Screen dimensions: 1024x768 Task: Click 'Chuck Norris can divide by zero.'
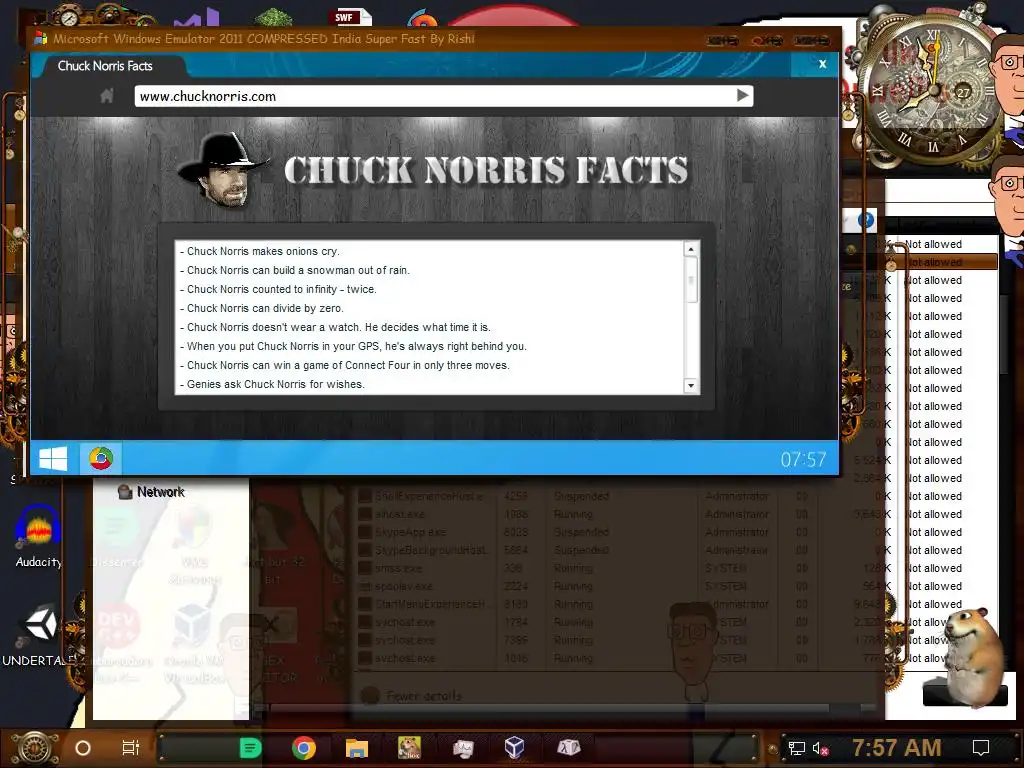click(x=261, y=308)
